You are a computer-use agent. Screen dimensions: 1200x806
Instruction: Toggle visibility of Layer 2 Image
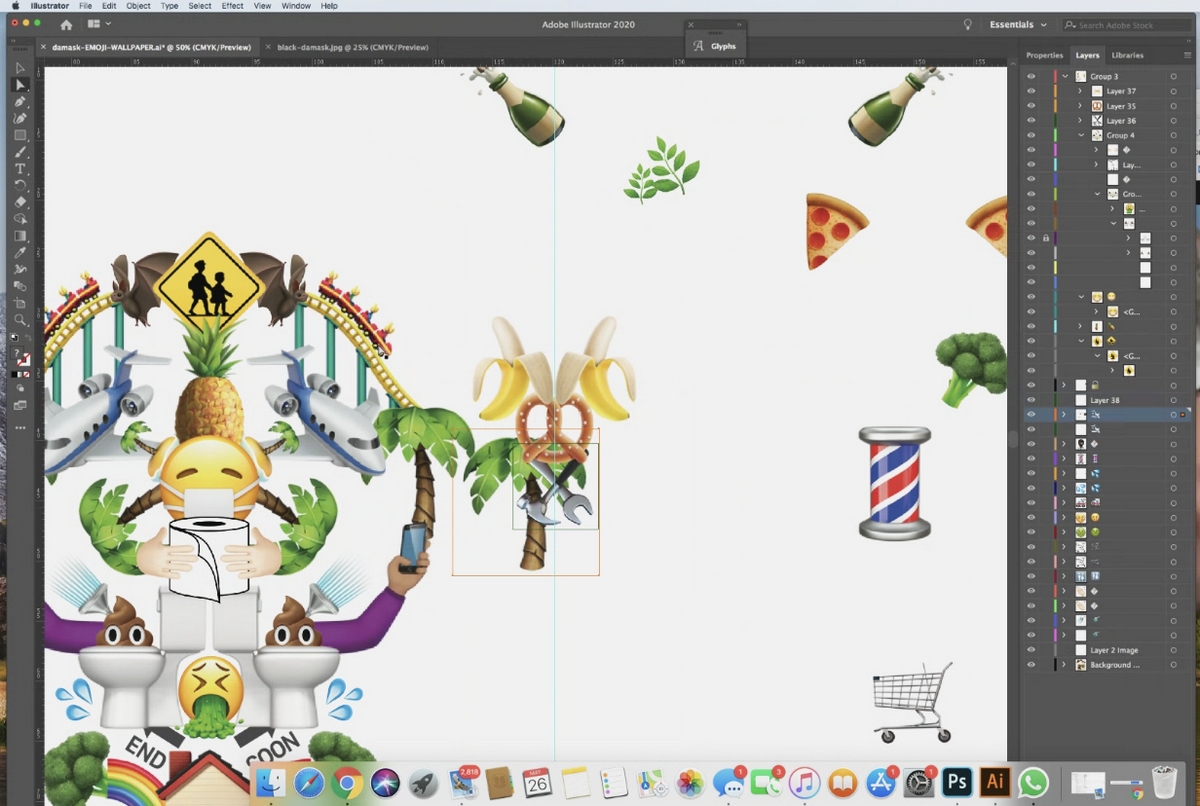pyautogui.click(x=1031, y=650)
